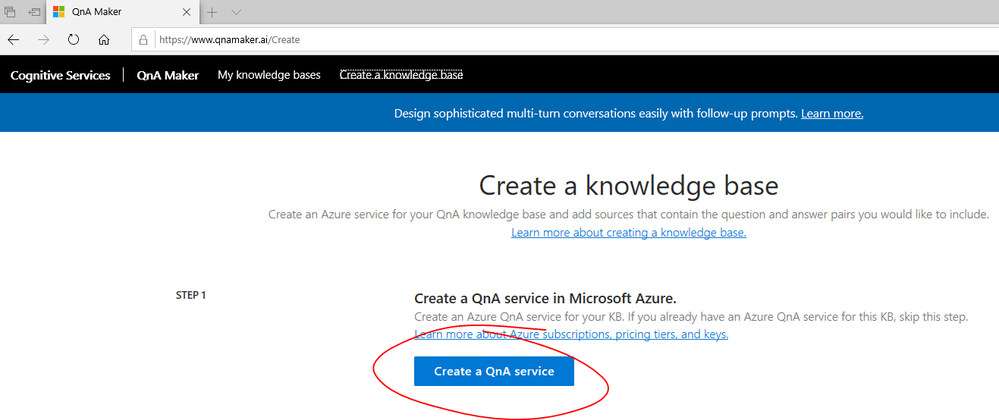Click the padlock site security icon
999x420 pixels.
click(x=143, y=40)
